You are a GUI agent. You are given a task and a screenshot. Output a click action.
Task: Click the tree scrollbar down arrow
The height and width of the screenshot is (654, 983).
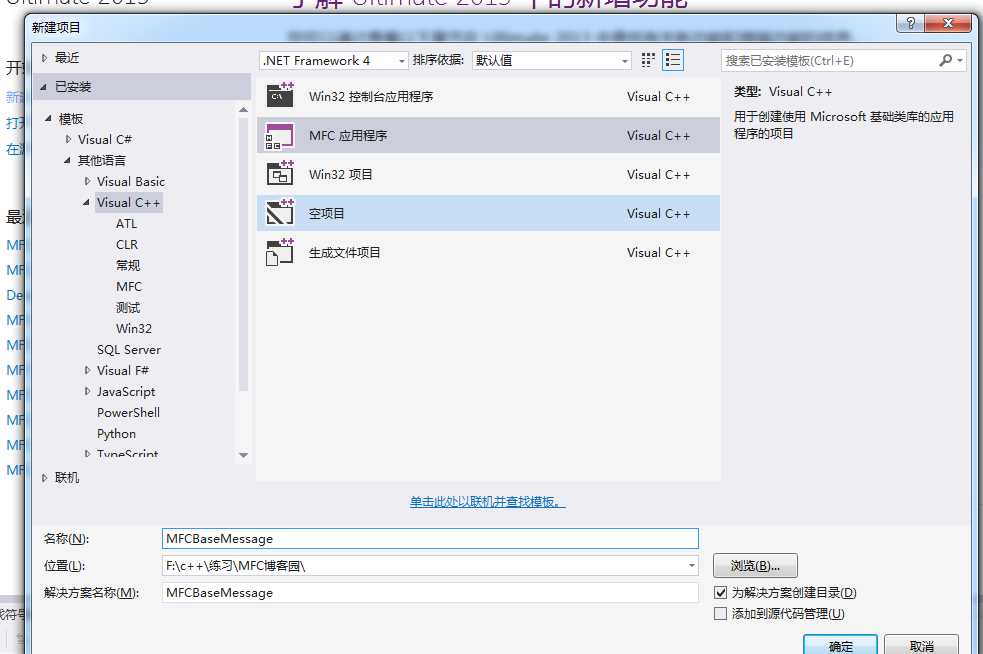pyautogui.click(x=243, y=455)
